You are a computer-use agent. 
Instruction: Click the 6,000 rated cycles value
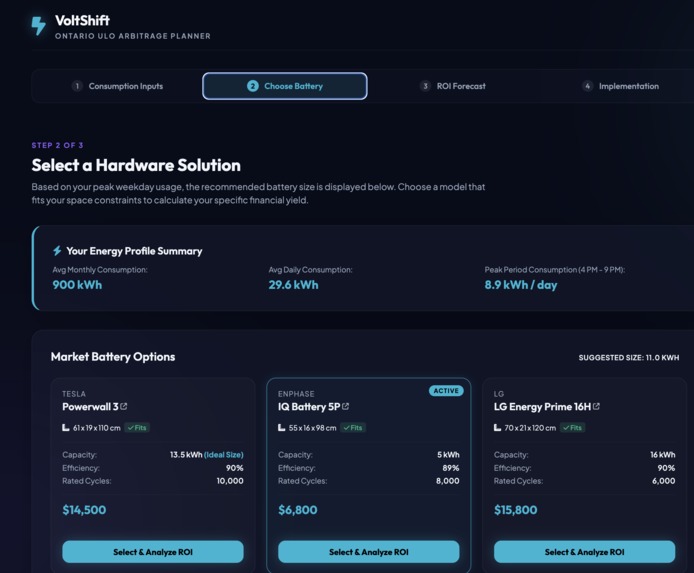tap(663, 481)
